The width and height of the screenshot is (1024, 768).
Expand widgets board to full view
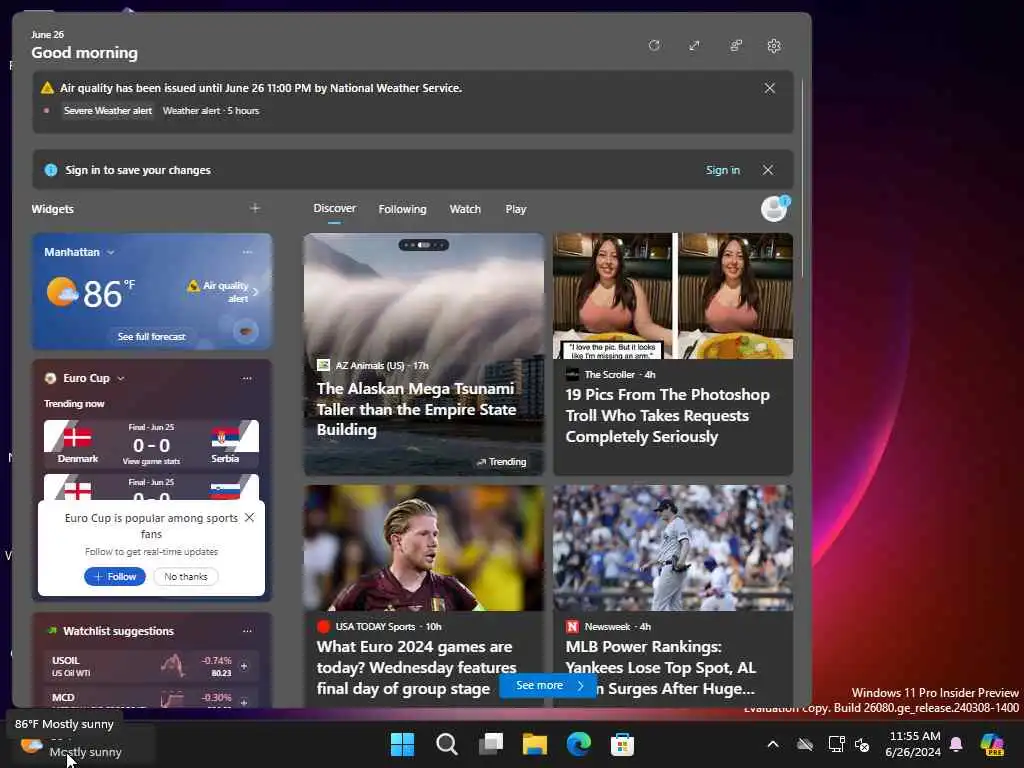(x=694, y=46)
